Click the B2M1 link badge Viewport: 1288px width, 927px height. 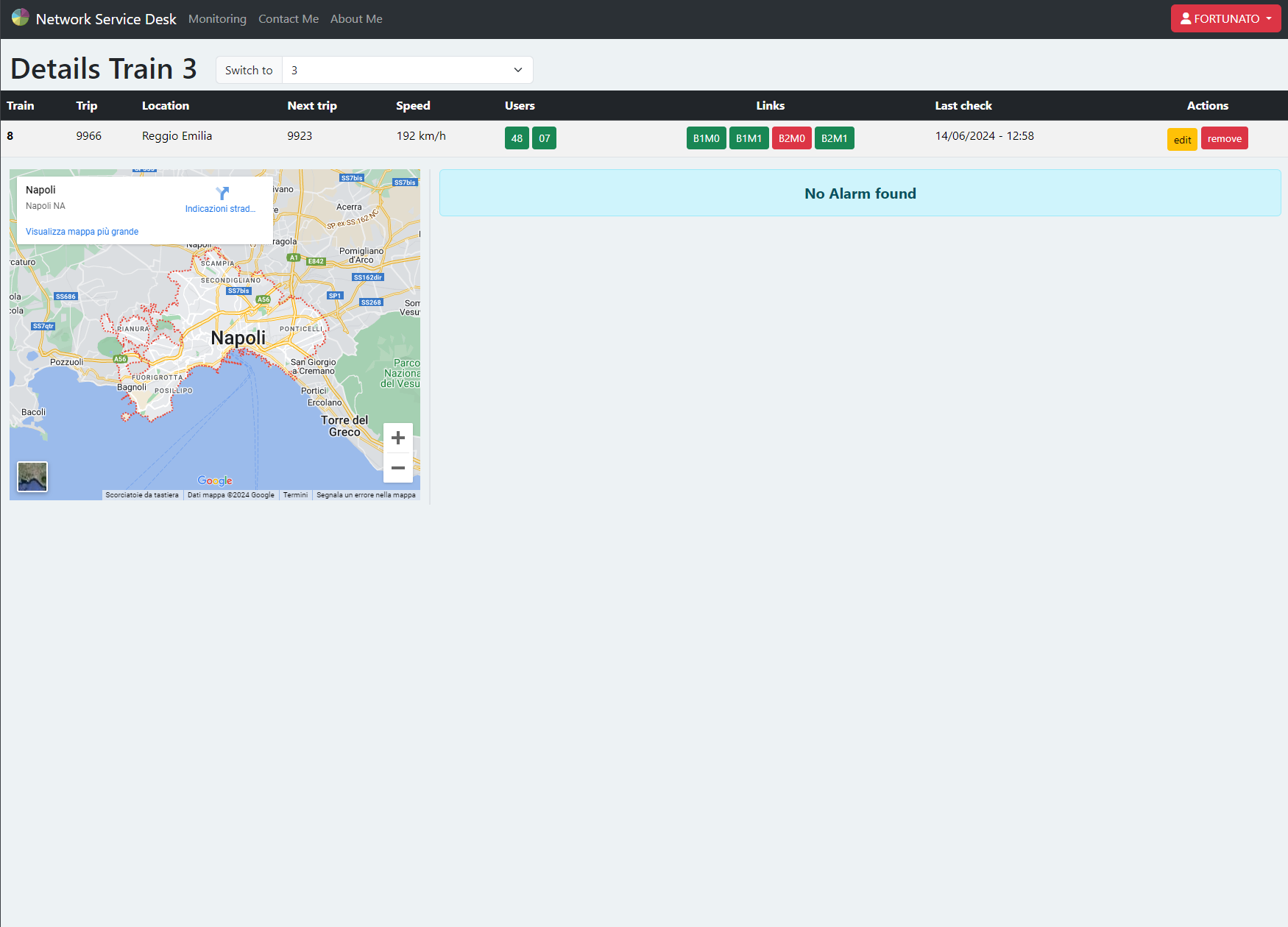(x=834, y=138)
